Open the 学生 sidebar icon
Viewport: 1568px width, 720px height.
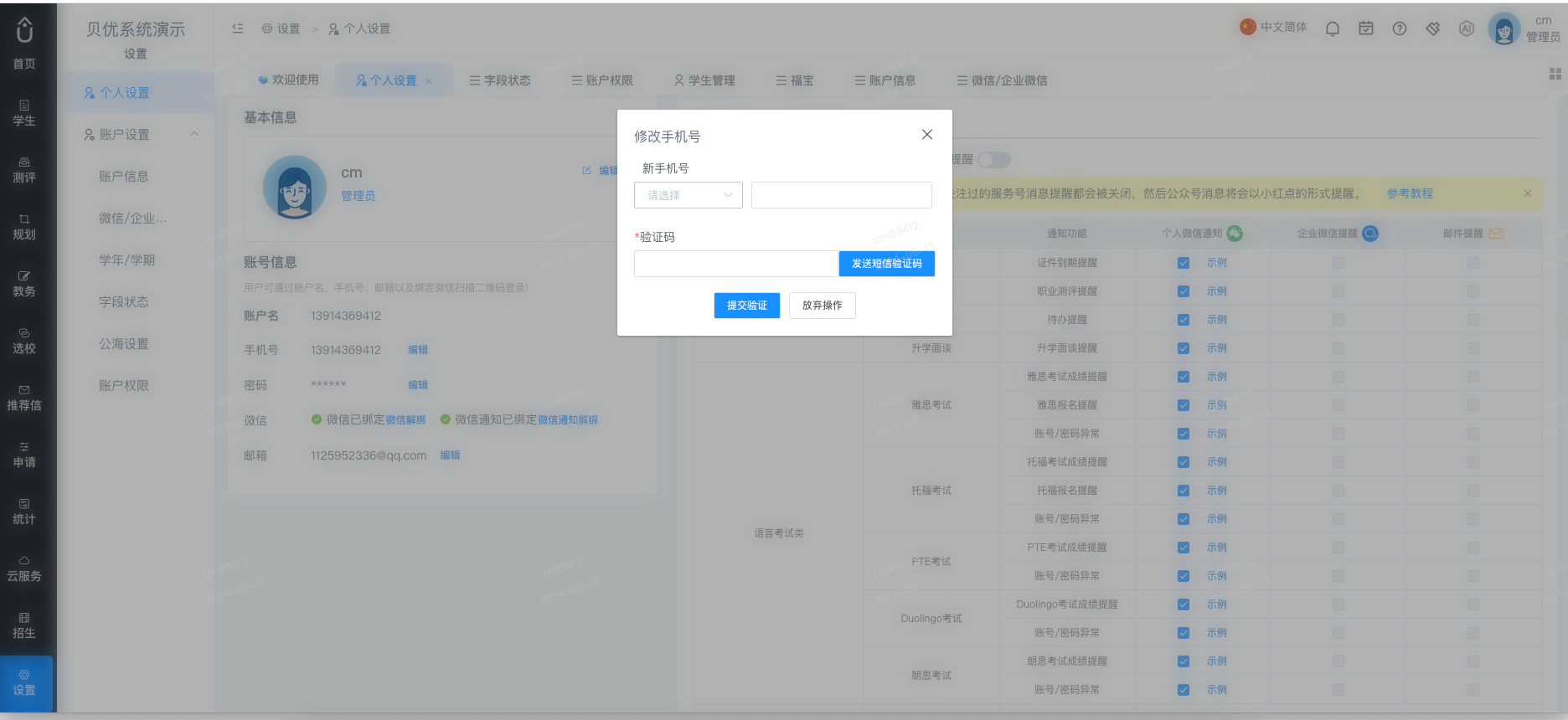pyautogui.click(x=24, y=114)
